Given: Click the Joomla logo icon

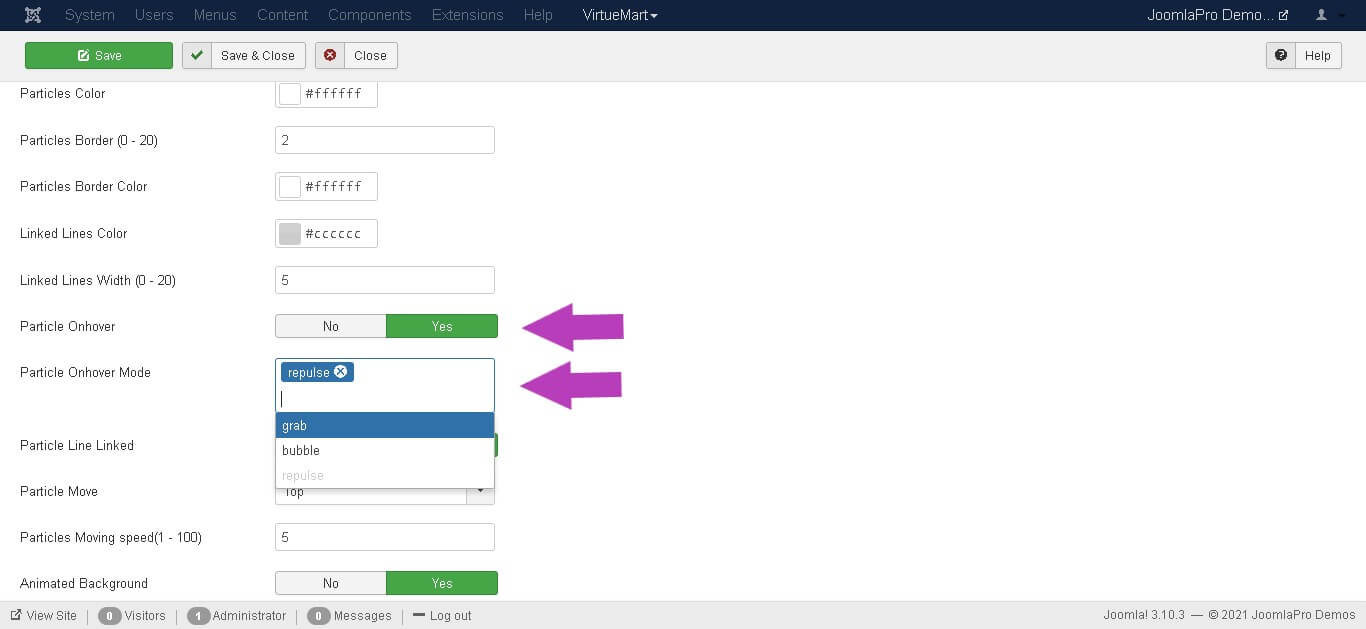Looking at the screenshot, I should click(34, 15).
